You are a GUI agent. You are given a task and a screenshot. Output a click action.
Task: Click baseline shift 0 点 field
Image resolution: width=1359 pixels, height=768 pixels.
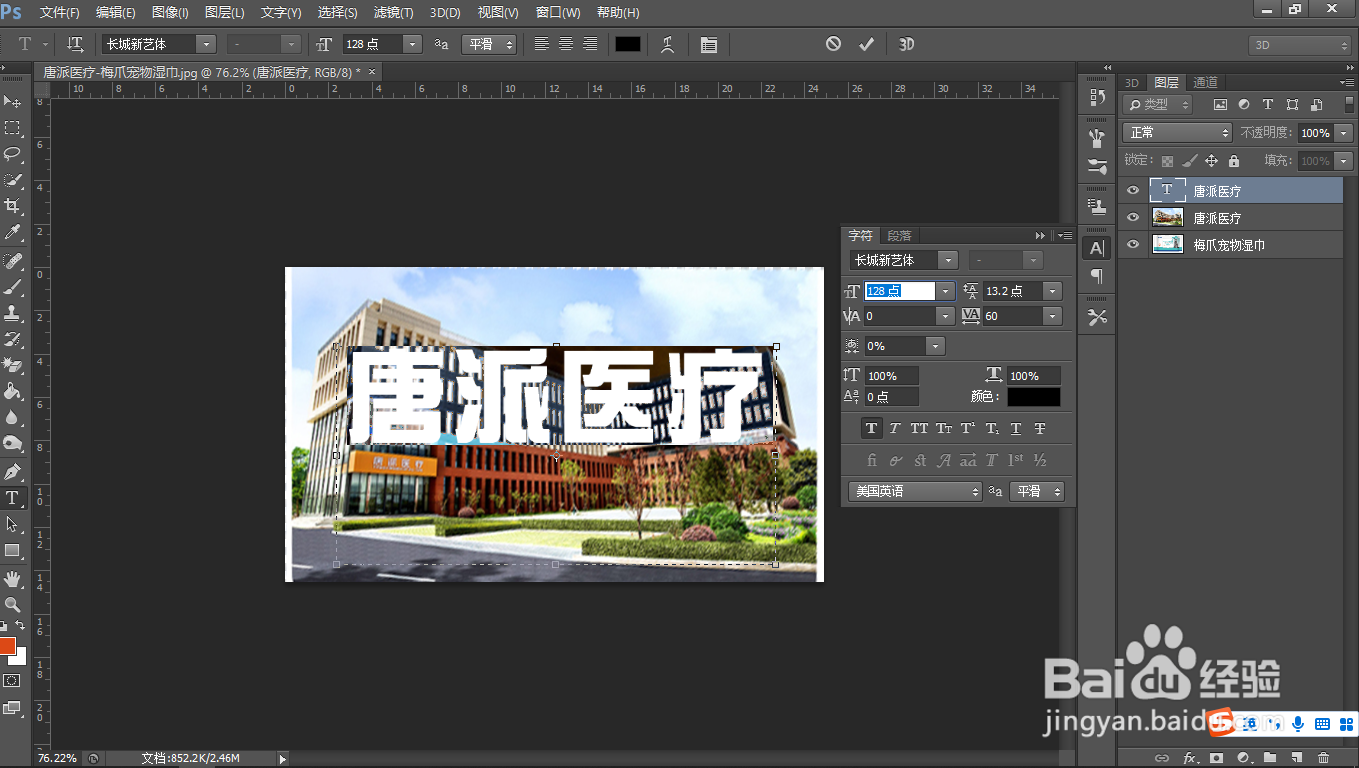click(891, 397)
